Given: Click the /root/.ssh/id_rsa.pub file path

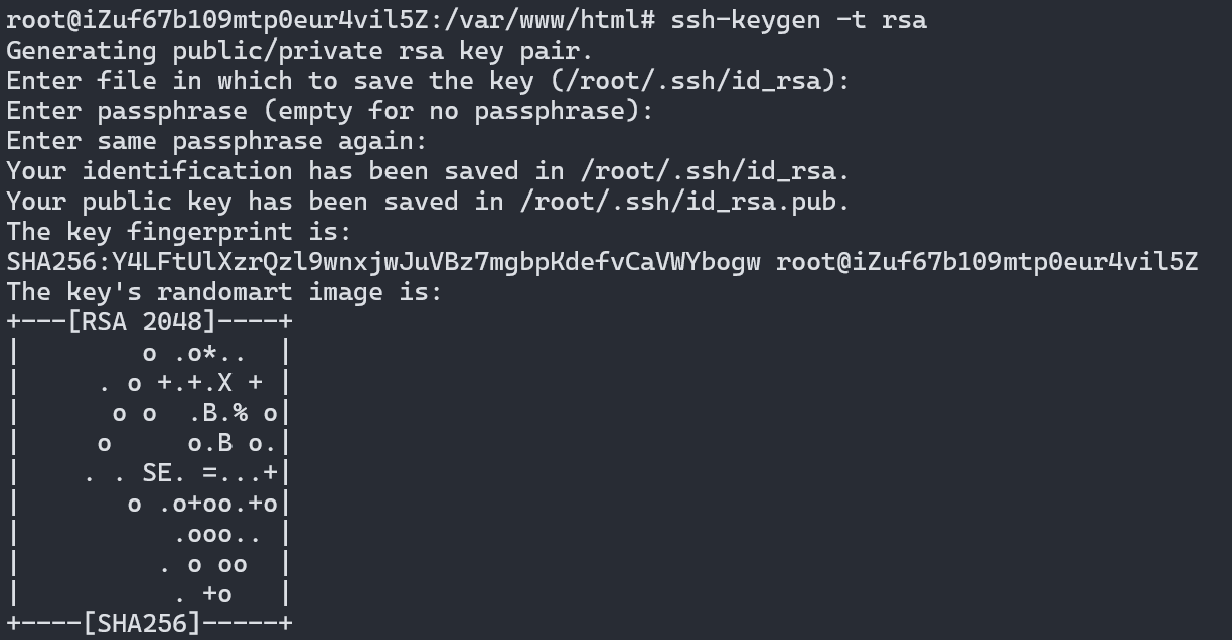Looking at the screenshot, I should [x=675, y=201].
